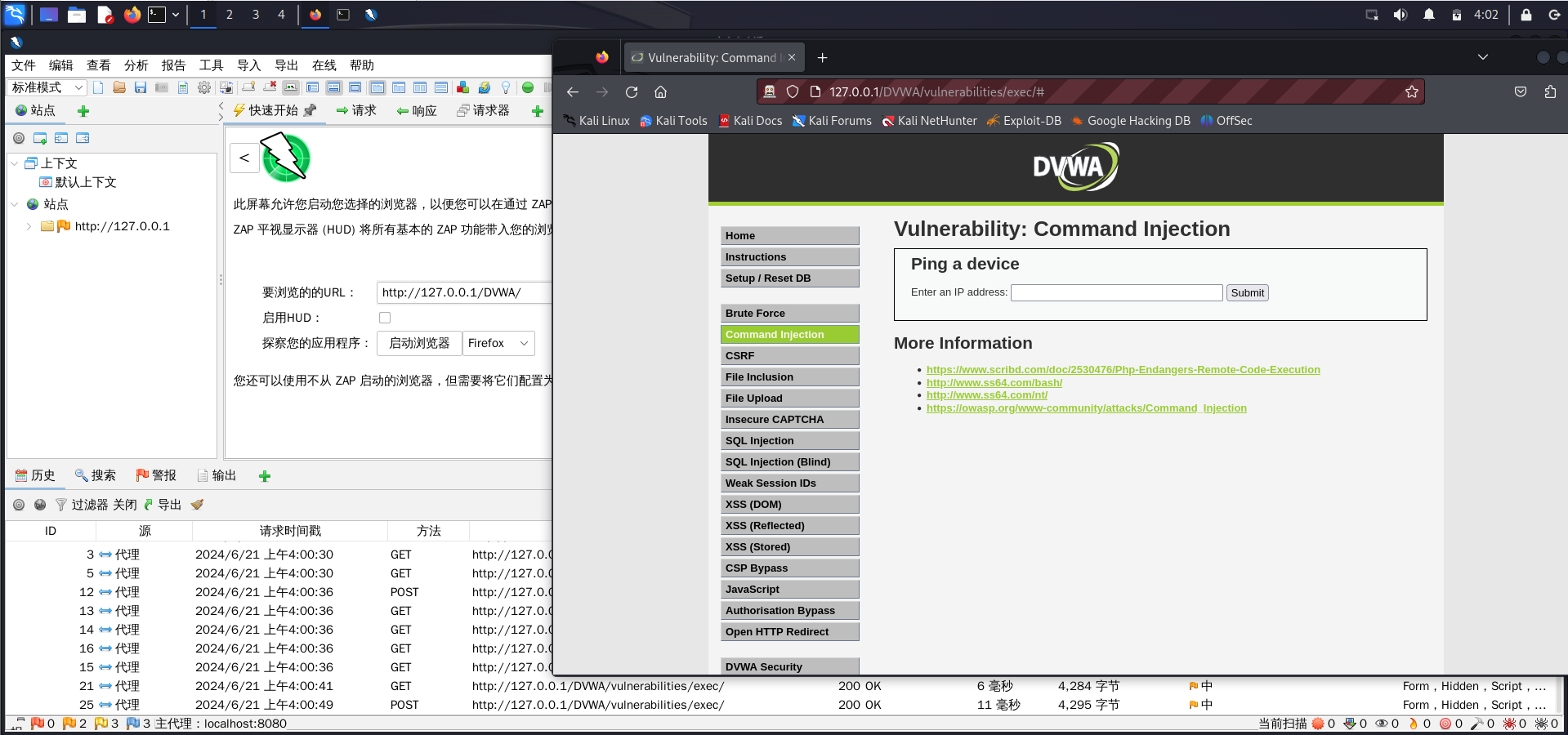This screenshot has height=735, width=1568.
Task: Click the Firefox back arrow
Action: (573, 92)
